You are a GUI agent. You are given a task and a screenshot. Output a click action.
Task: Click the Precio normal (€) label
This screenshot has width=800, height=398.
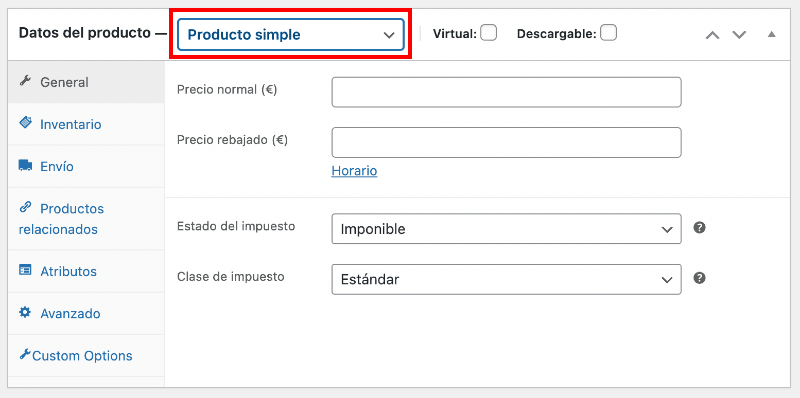[x=227, y=89]
